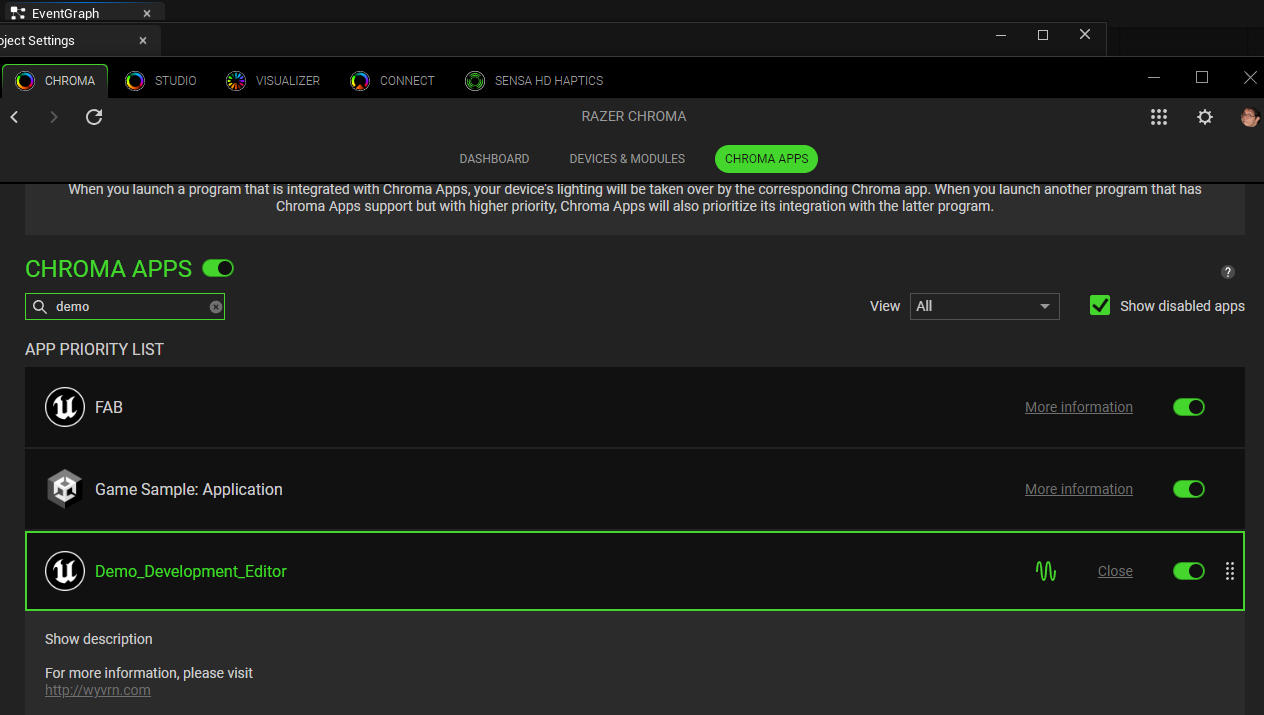Disable the FAB app toggle
The height and width of the screenshot is (715, 1264).
1188,407
